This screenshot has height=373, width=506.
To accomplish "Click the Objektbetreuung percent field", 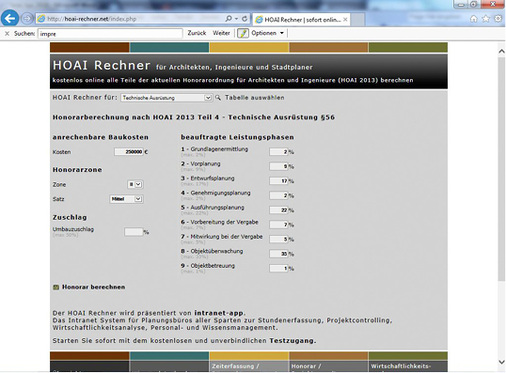I will coord(279,268).
